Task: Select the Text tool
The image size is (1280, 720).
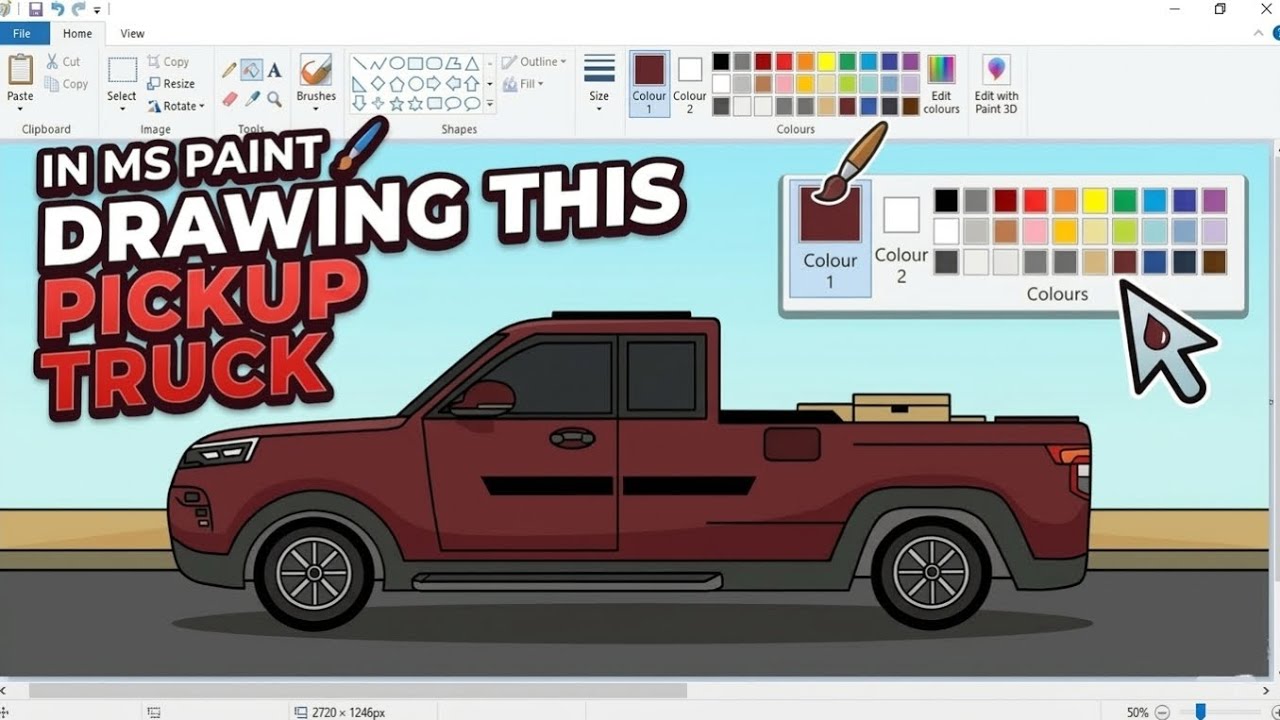Action: tap(274, 70)
